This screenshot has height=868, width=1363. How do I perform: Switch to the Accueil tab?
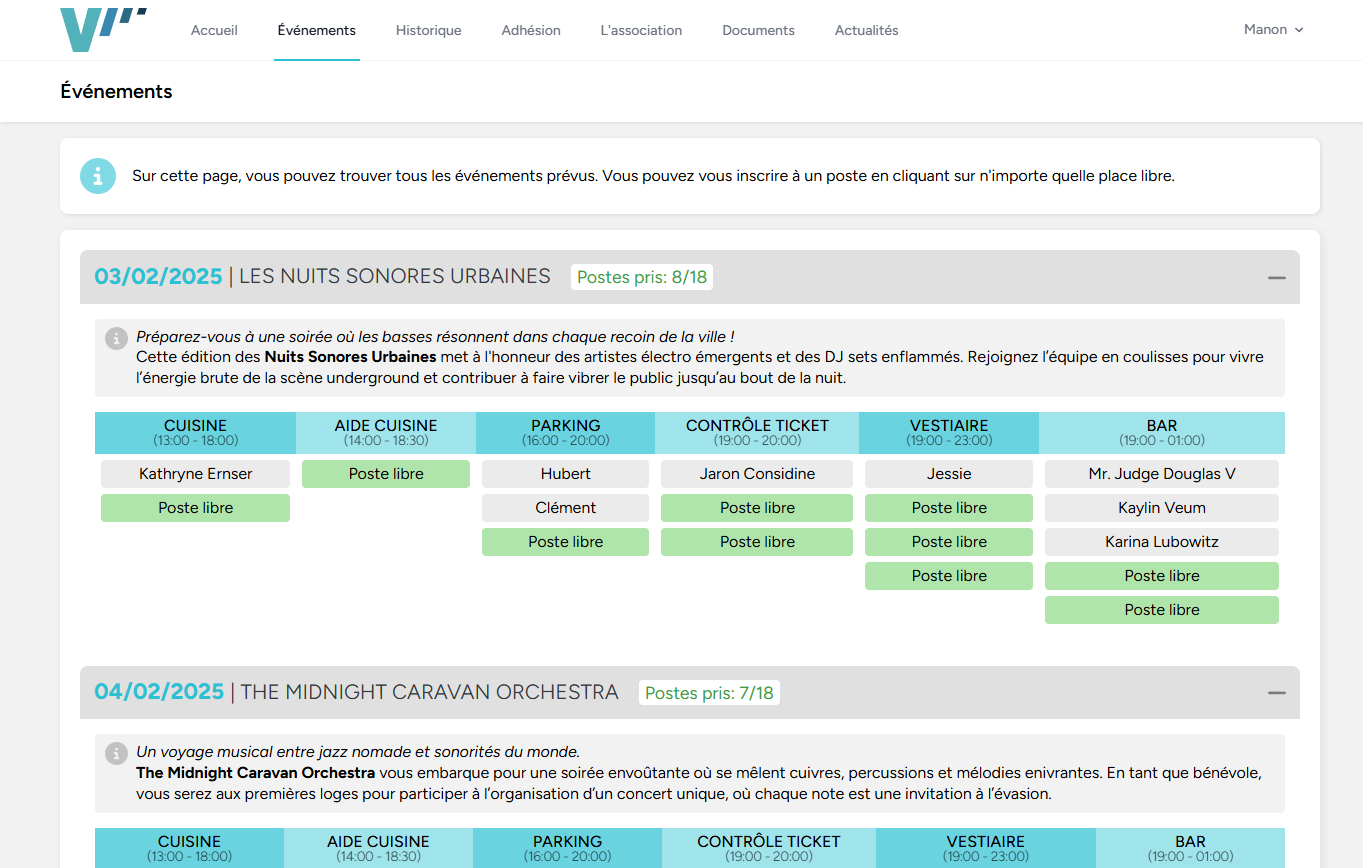[214, 30]
